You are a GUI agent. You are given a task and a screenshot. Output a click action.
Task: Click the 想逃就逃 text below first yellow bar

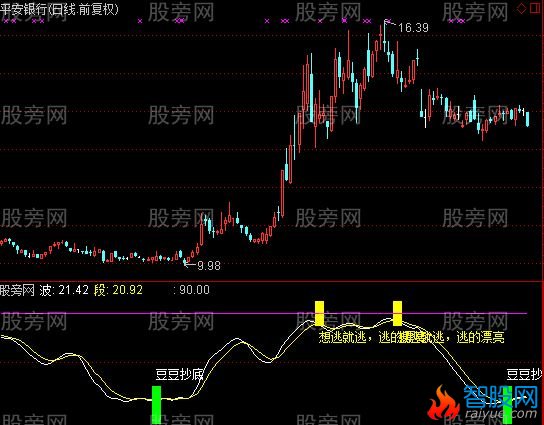342,337
